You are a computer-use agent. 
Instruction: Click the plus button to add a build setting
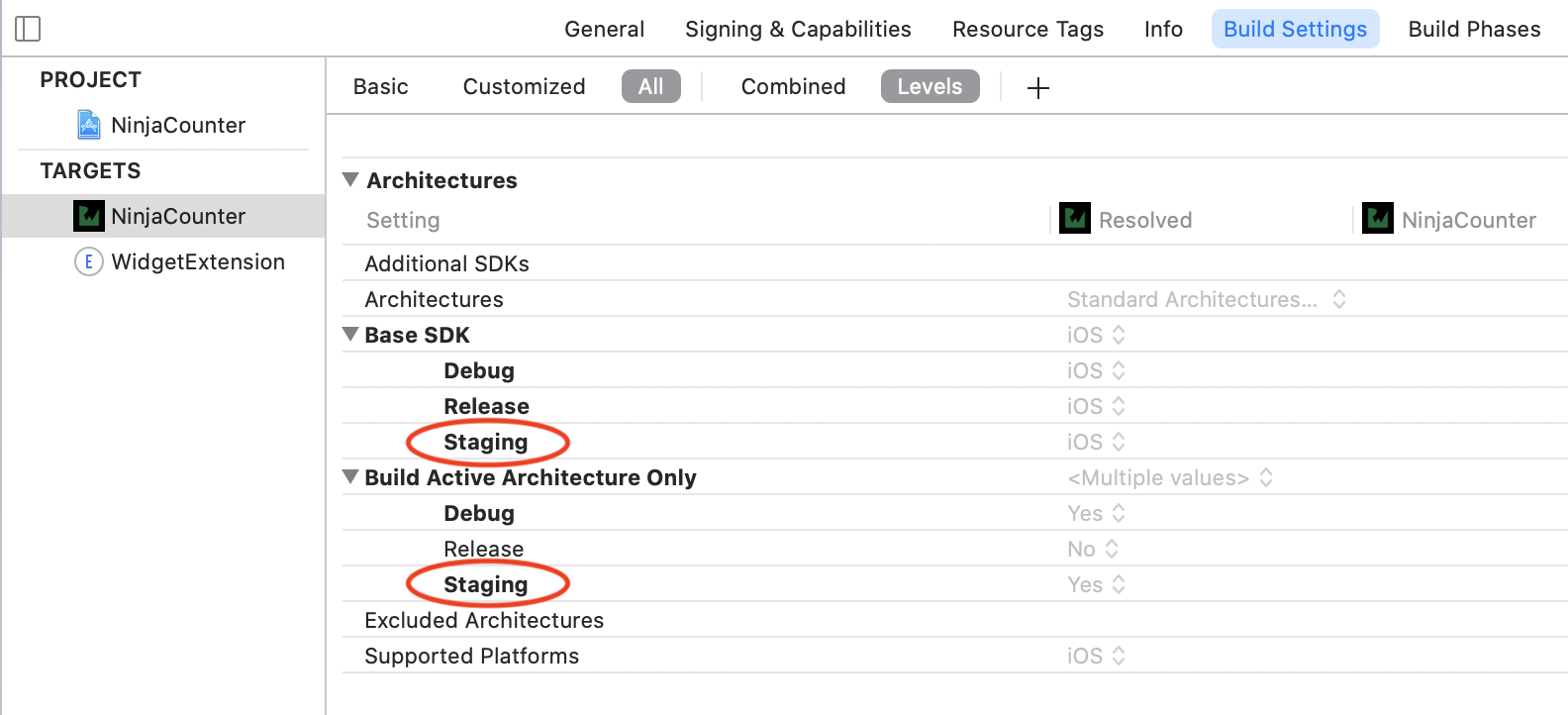pyautogui.click(x=1037, y=87)
